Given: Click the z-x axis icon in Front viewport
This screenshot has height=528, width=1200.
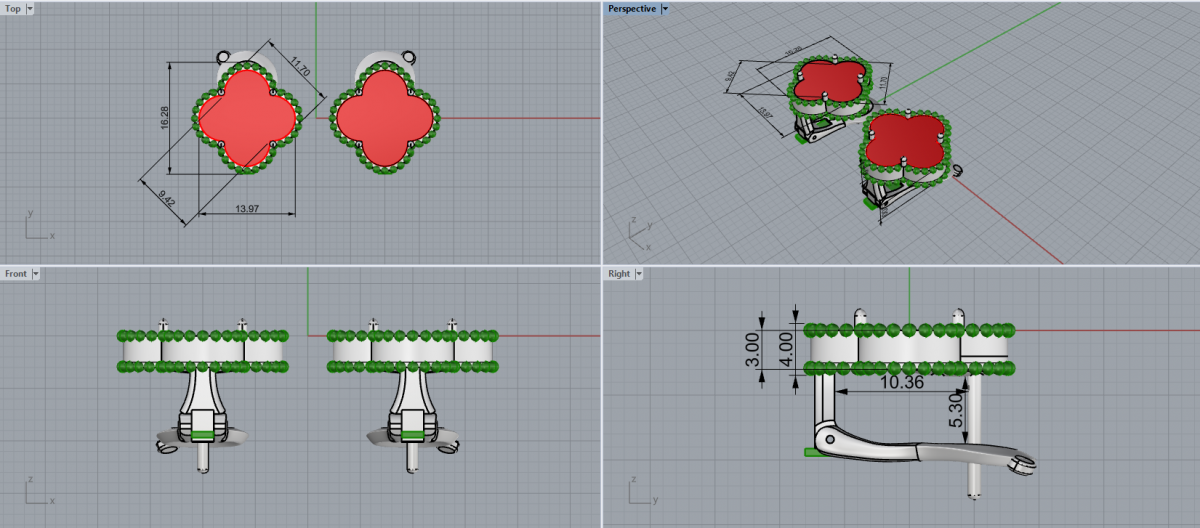Looking at the screenshot, I should 38,492.
